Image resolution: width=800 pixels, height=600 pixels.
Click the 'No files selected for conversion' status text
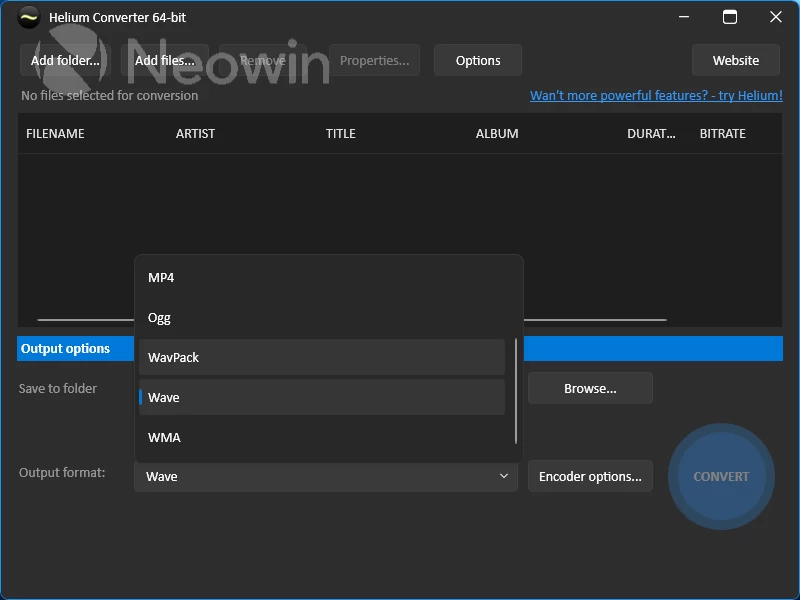[x=109, y=95]
